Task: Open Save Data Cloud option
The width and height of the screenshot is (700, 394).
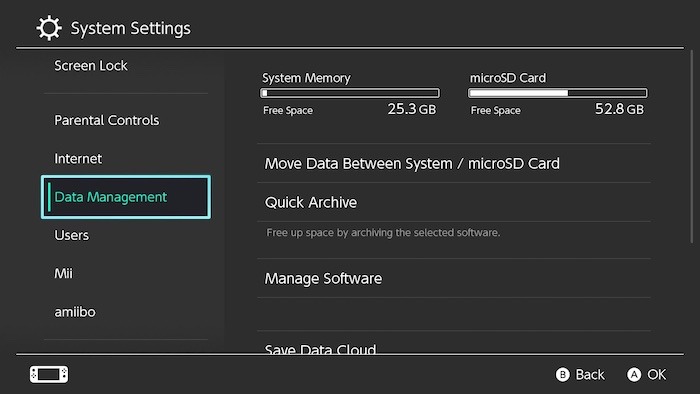Action: click(454, 344)
